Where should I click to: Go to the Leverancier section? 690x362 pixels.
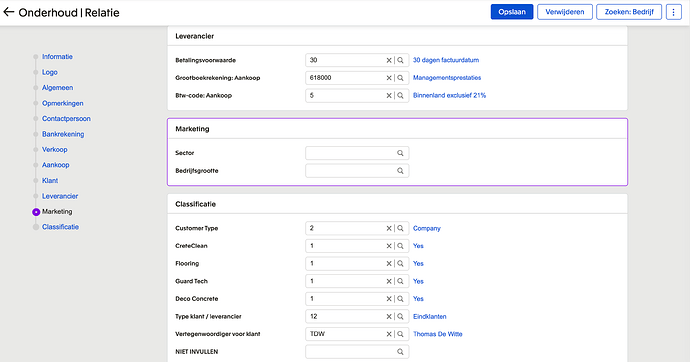point(60,196)
